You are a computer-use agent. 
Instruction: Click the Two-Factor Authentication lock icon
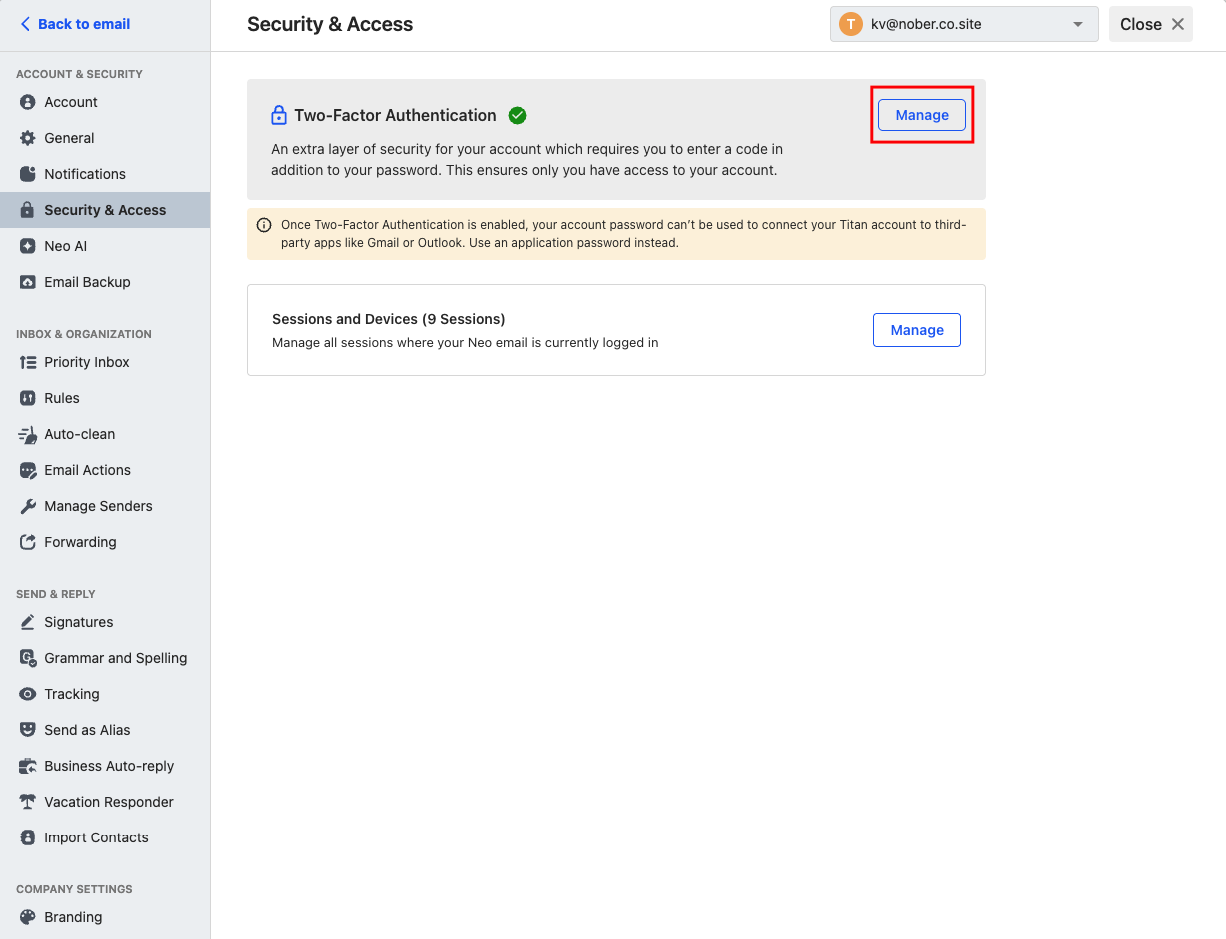coord(279,115)
